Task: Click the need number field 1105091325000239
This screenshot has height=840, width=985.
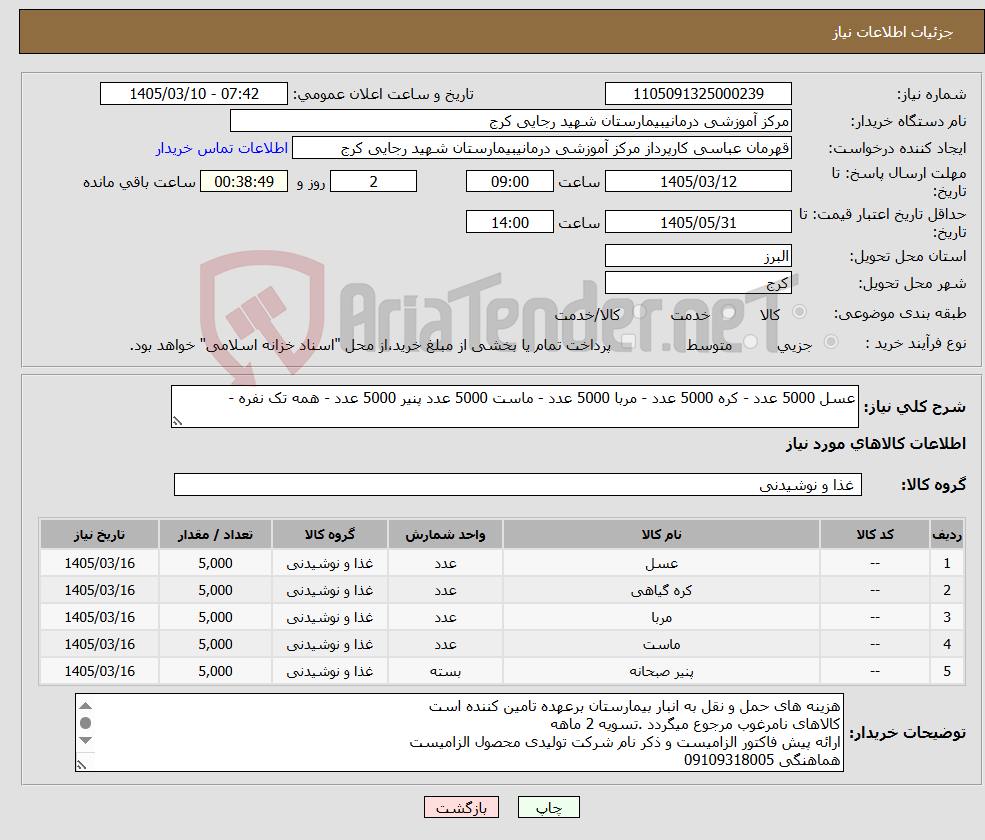Action: [698, 94]
